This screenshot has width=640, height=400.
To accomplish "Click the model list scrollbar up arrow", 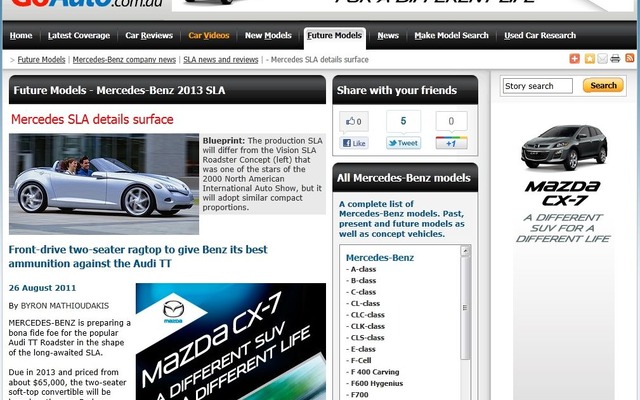I will coord(465,251).
